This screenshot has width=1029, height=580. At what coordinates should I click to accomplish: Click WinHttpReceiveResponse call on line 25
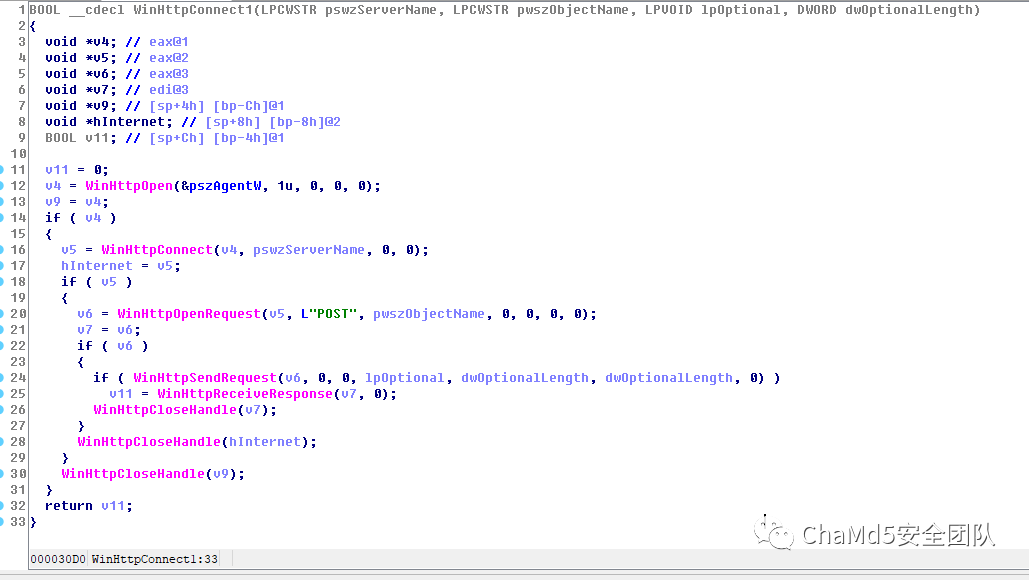tap(245, 394)
